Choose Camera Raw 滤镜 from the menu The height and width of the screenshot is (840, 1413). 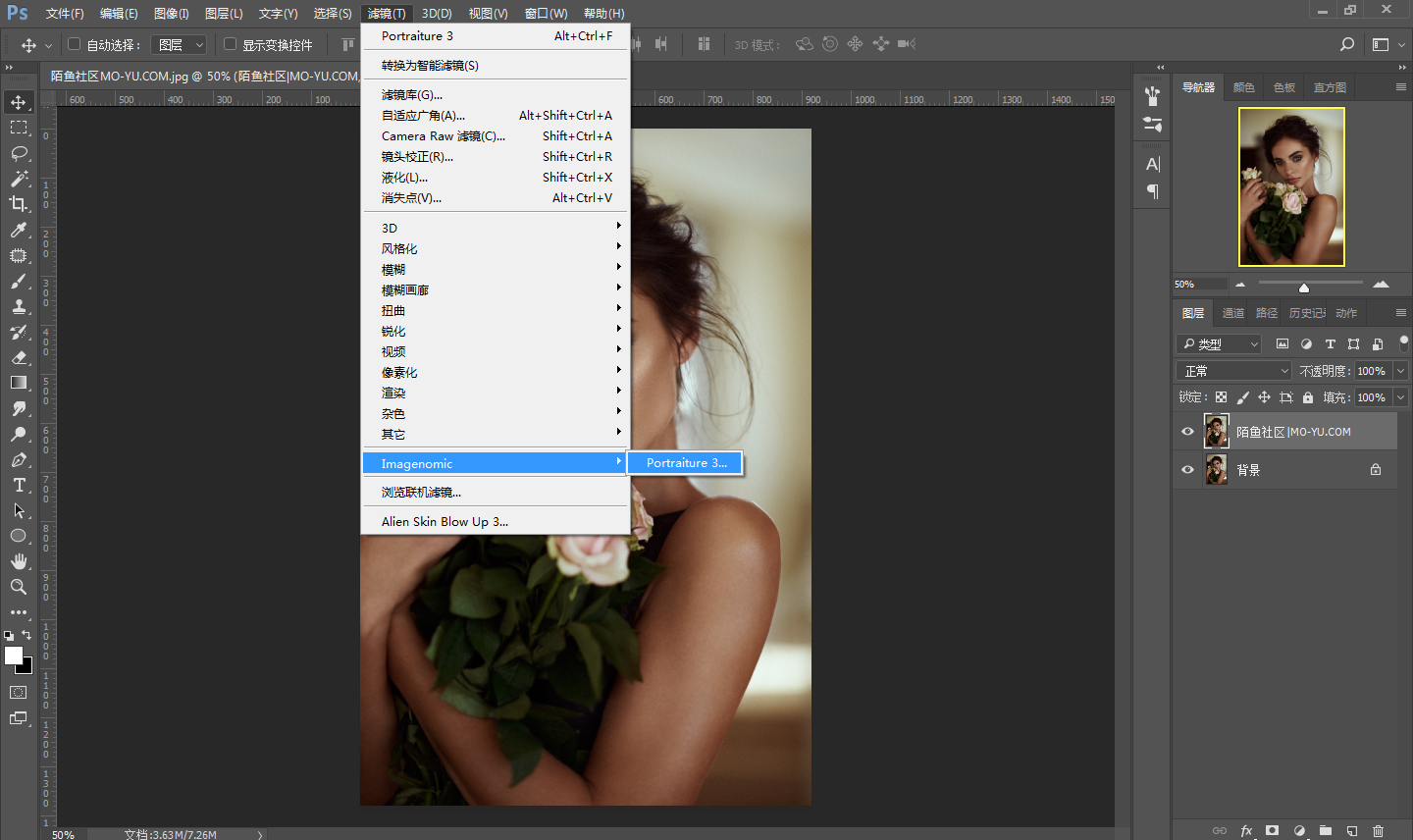[x=496, y=136]
